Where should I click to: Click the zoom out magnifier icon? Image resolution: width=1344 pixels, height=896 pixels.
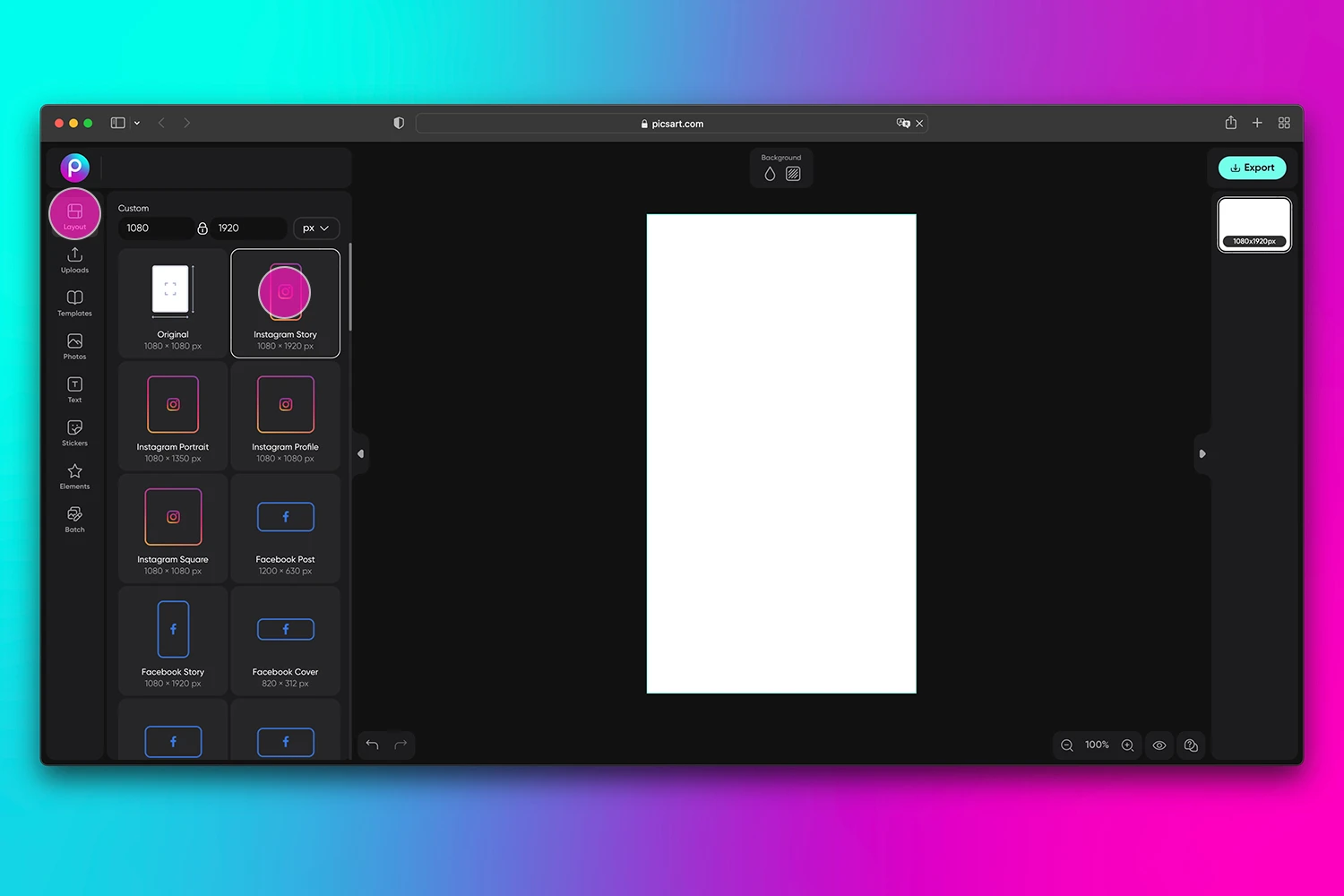click(1066, 745)
